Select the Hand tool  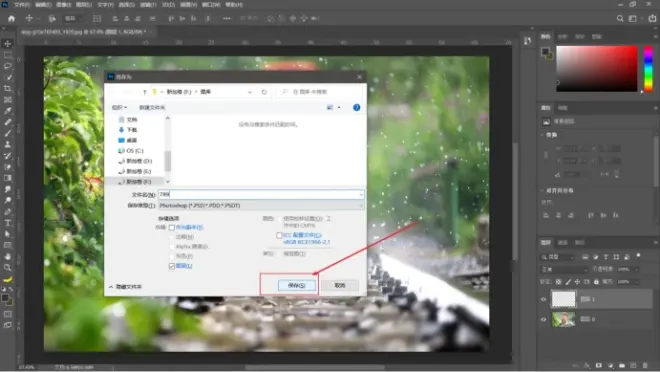click(8, 256)
